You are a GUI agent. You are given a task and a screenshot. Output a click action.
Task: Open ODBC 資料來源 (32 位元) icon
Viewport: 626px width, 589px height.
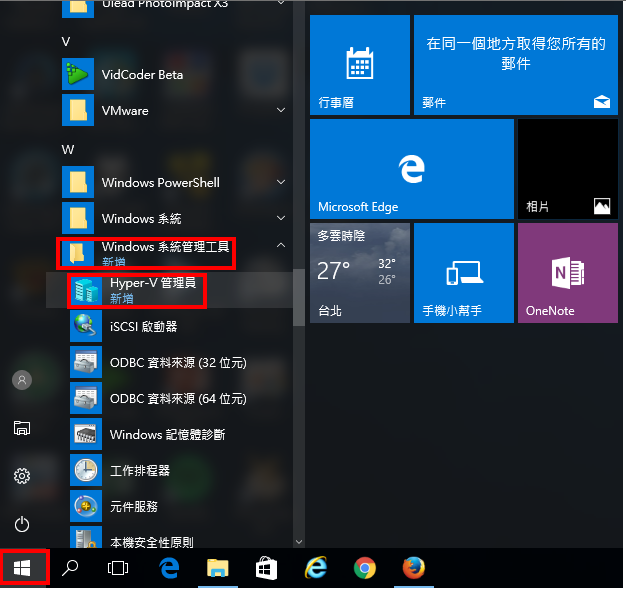click(86, 362)
